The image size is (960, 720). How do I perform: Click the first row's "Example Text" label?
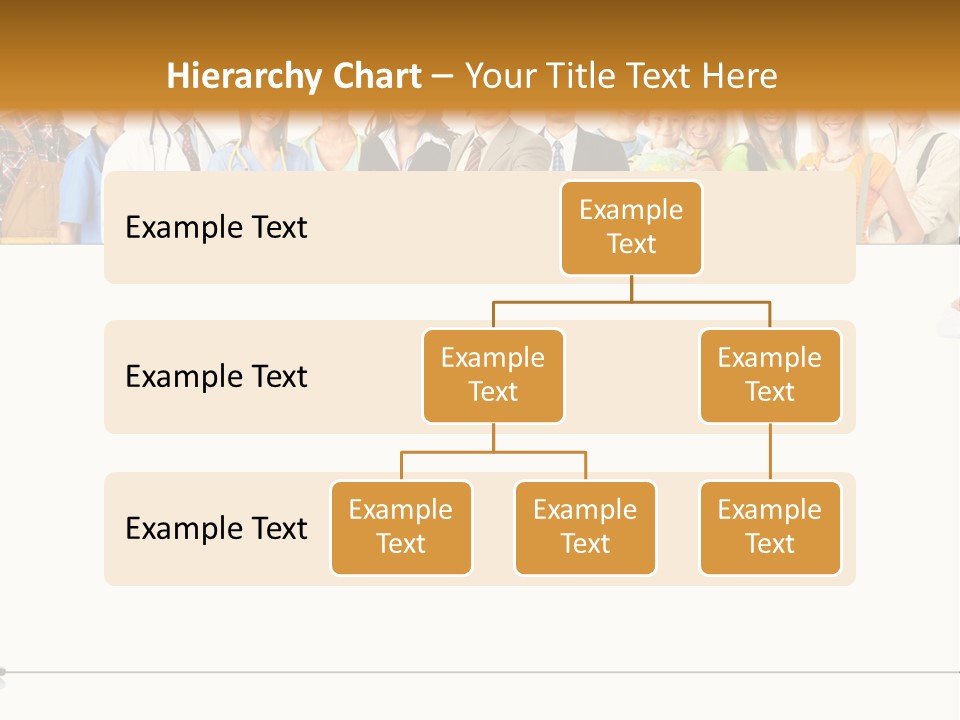point(216,228)
